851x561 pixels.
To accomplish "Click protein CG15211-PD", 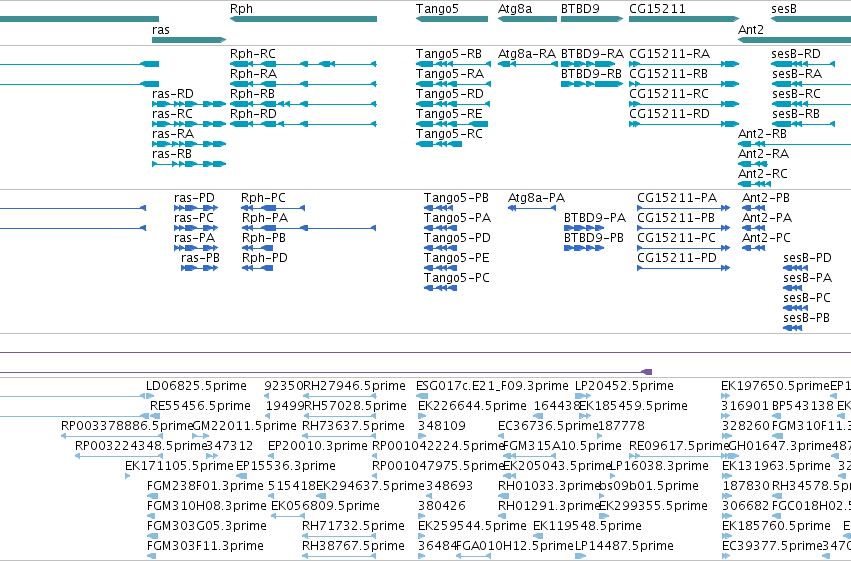I will [683, 268].
